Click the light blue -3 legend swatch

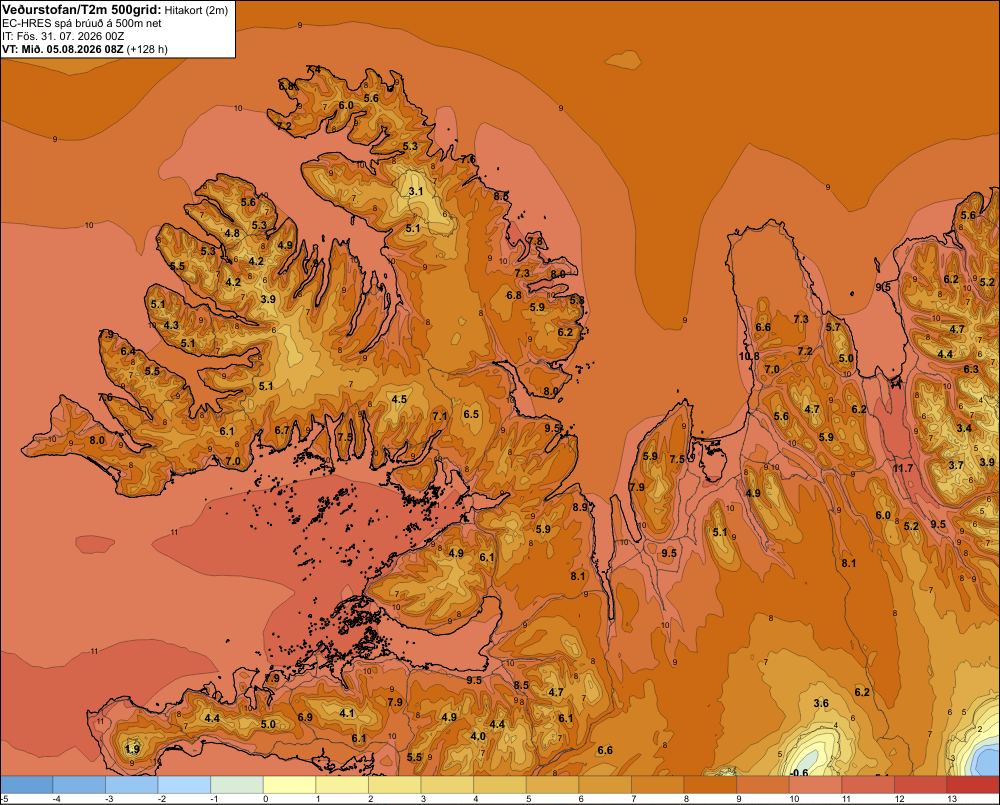pyautogui.click(x=131, y=785)
